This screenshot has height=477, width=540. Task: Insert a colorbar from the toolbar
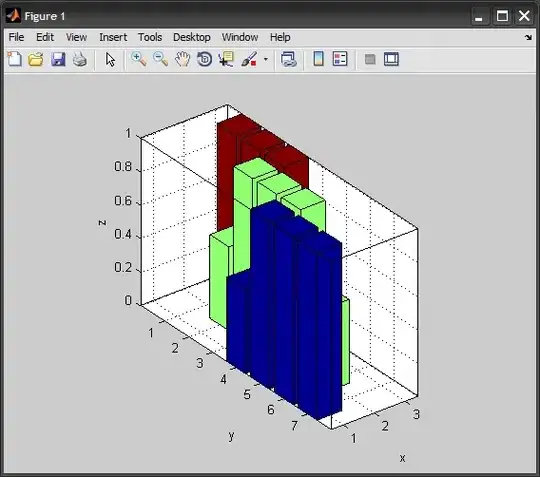pyautogui.click(x=319, y=59)
